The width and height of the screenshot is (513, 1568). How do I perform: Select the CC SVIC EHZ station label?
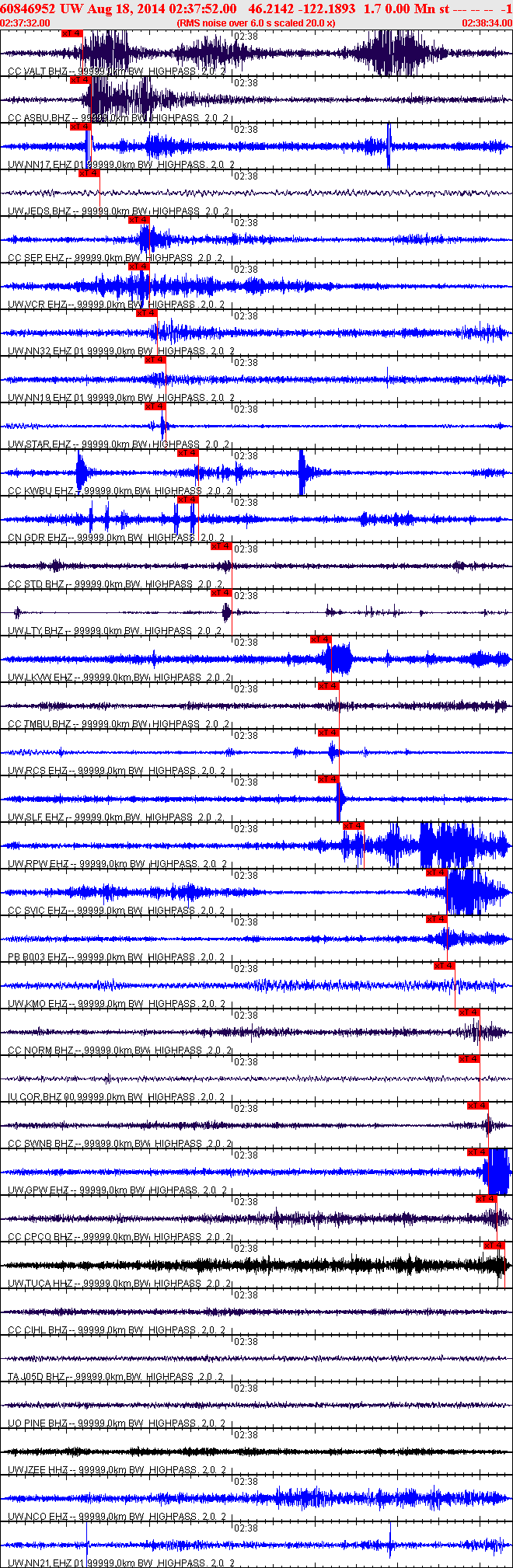(x=118, y=911)
